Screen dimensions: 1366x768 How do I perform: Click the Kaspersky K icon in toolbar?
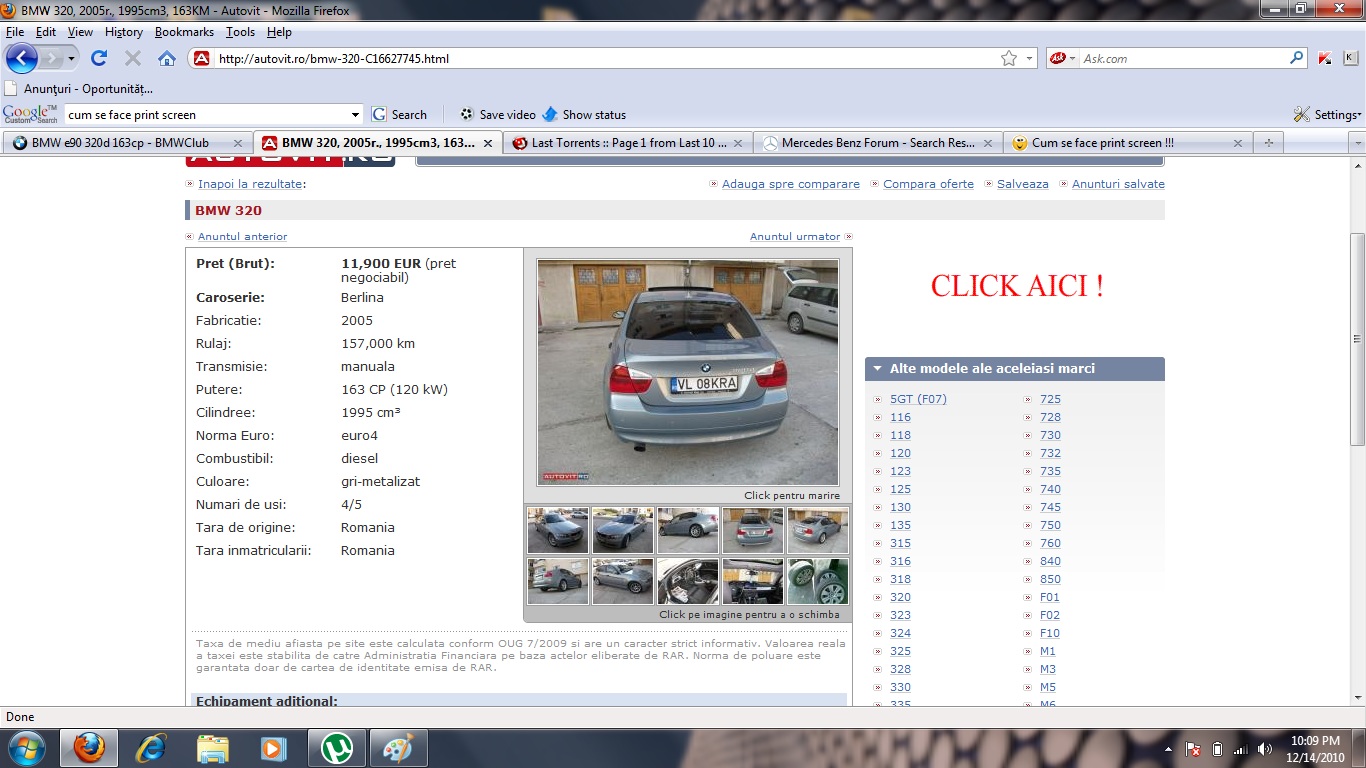pos(1324,58)
